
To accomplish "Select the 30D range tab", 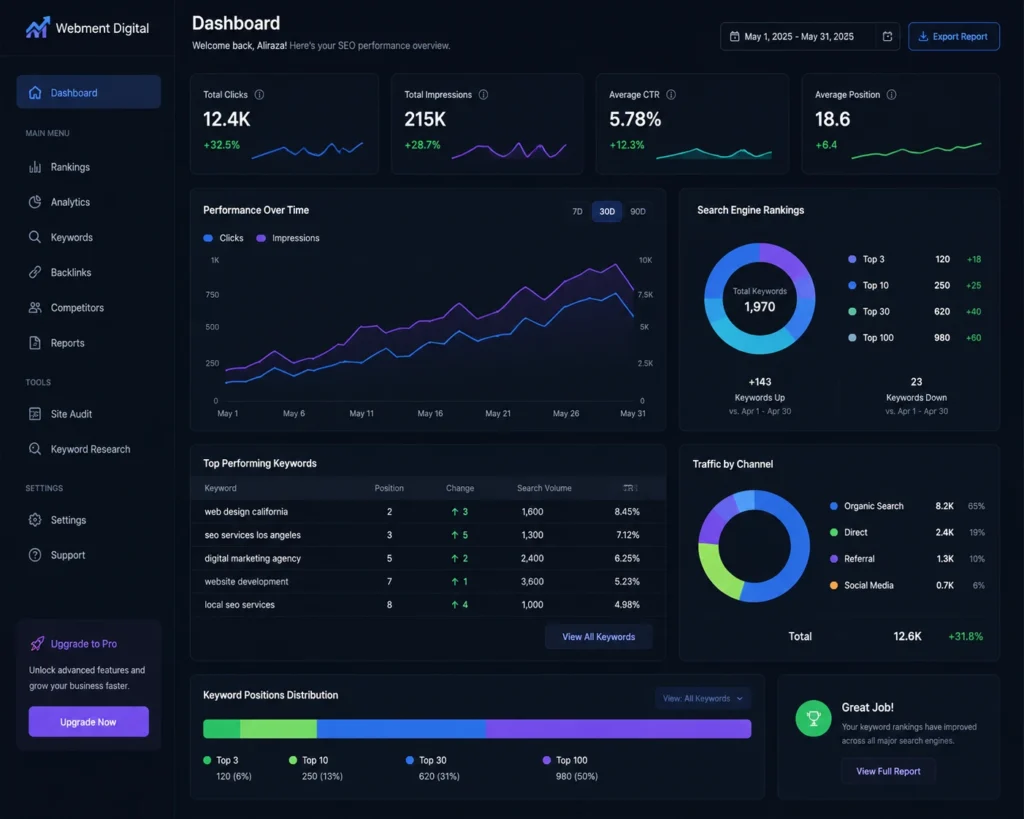I will tap(607, 212).
